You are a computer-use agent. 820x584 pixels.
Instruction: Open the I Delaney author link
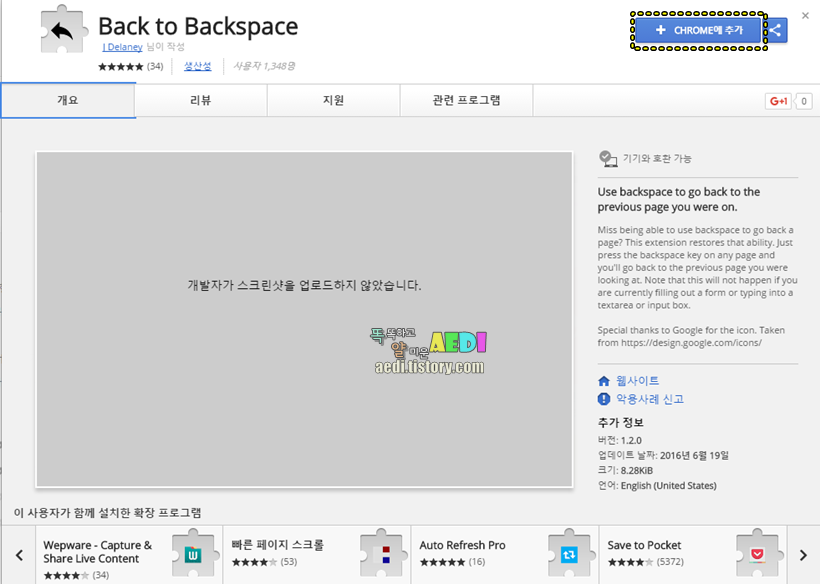pyautogui.click(x=121, y=46)
